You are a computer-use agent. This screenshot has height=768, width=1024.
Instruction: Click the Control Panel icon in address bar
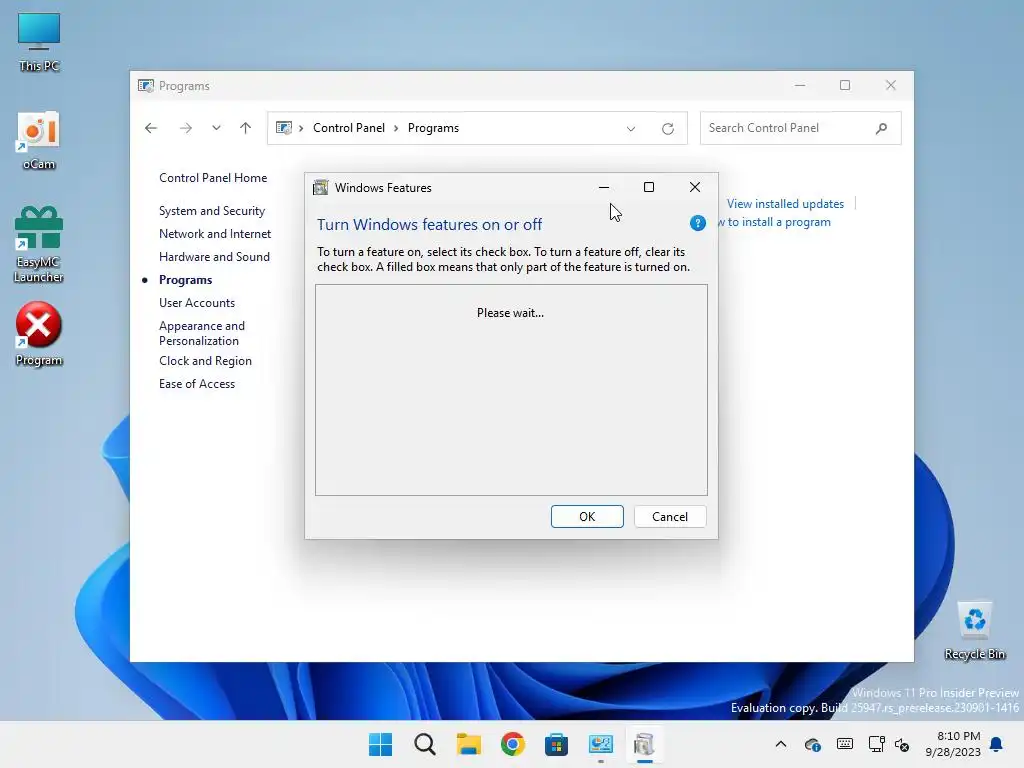pyautogui.click(x=283, y=128)
